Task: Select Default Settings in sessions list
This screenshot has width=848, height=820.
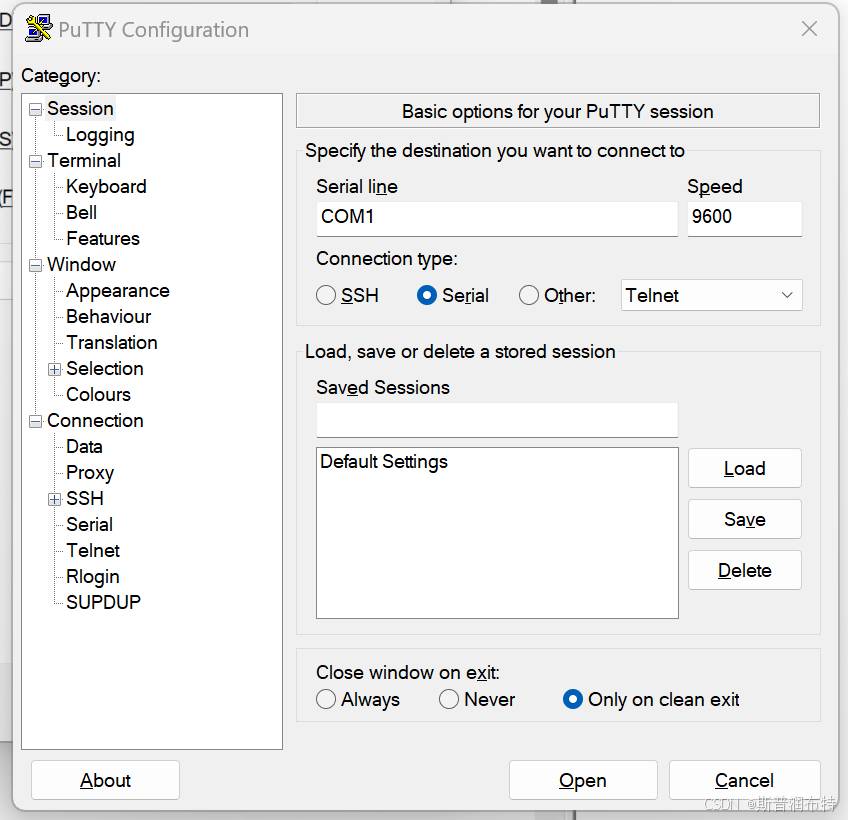Action: [383, 461]
